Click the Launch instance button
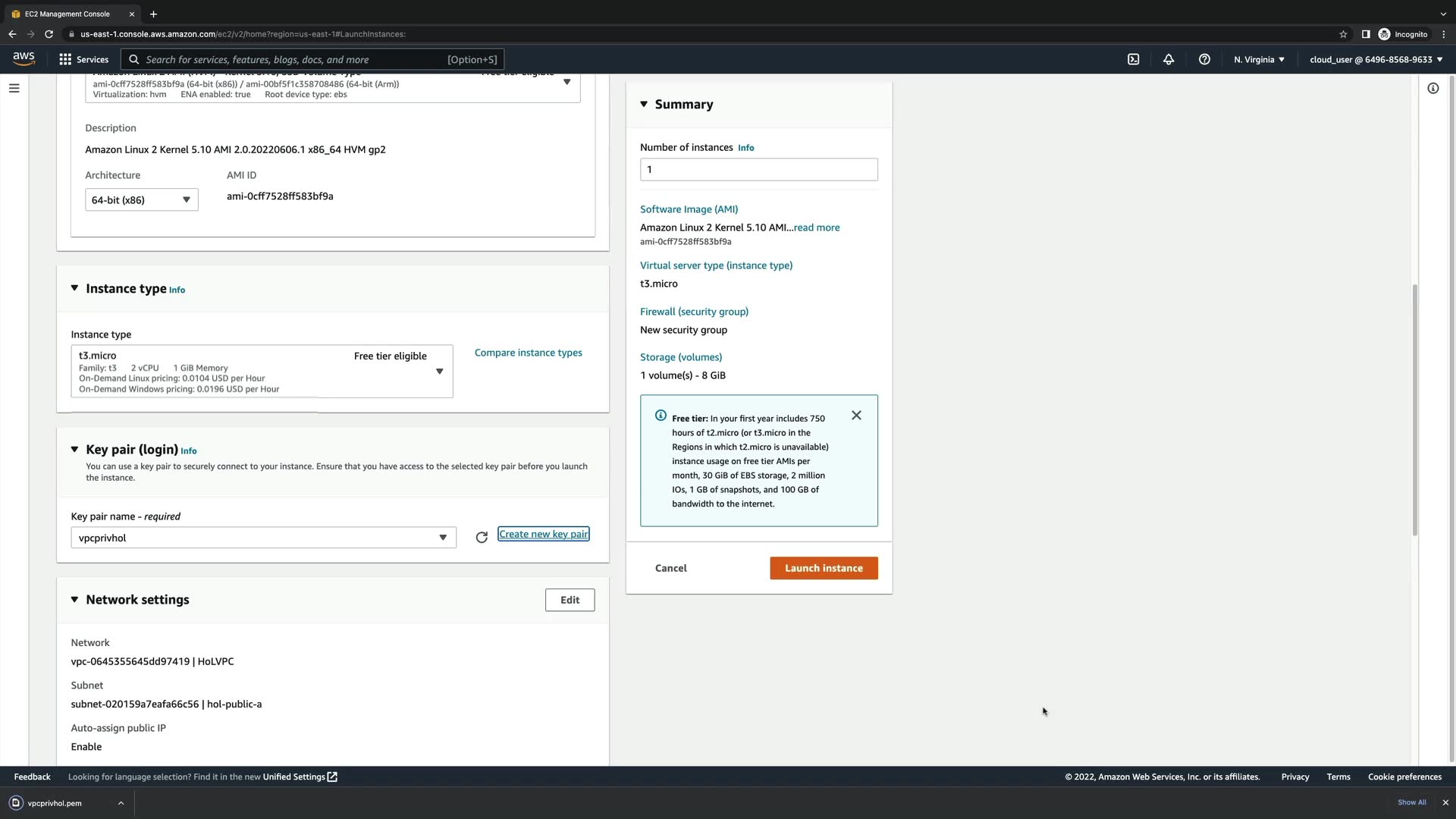1456x819 pixels. 824,568
